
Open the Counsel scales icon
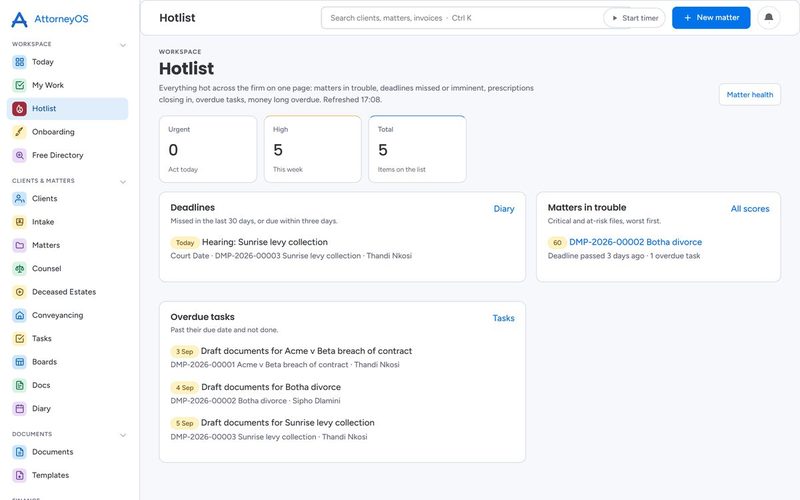coord(19,268)
